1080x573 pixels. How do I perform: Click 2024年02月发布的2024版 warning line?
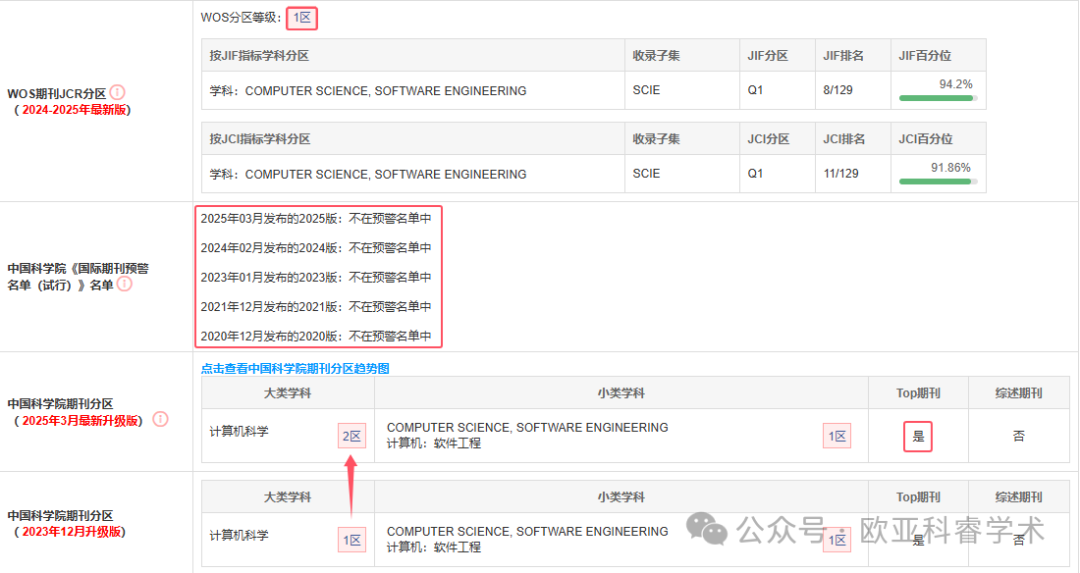316,248
